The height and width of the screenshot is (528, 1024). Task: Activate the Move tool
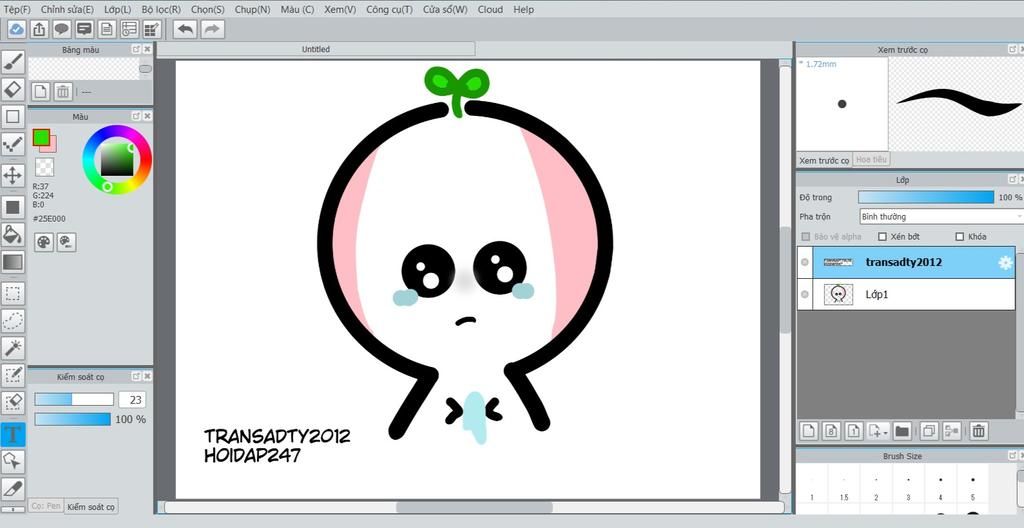coord(13,175)
